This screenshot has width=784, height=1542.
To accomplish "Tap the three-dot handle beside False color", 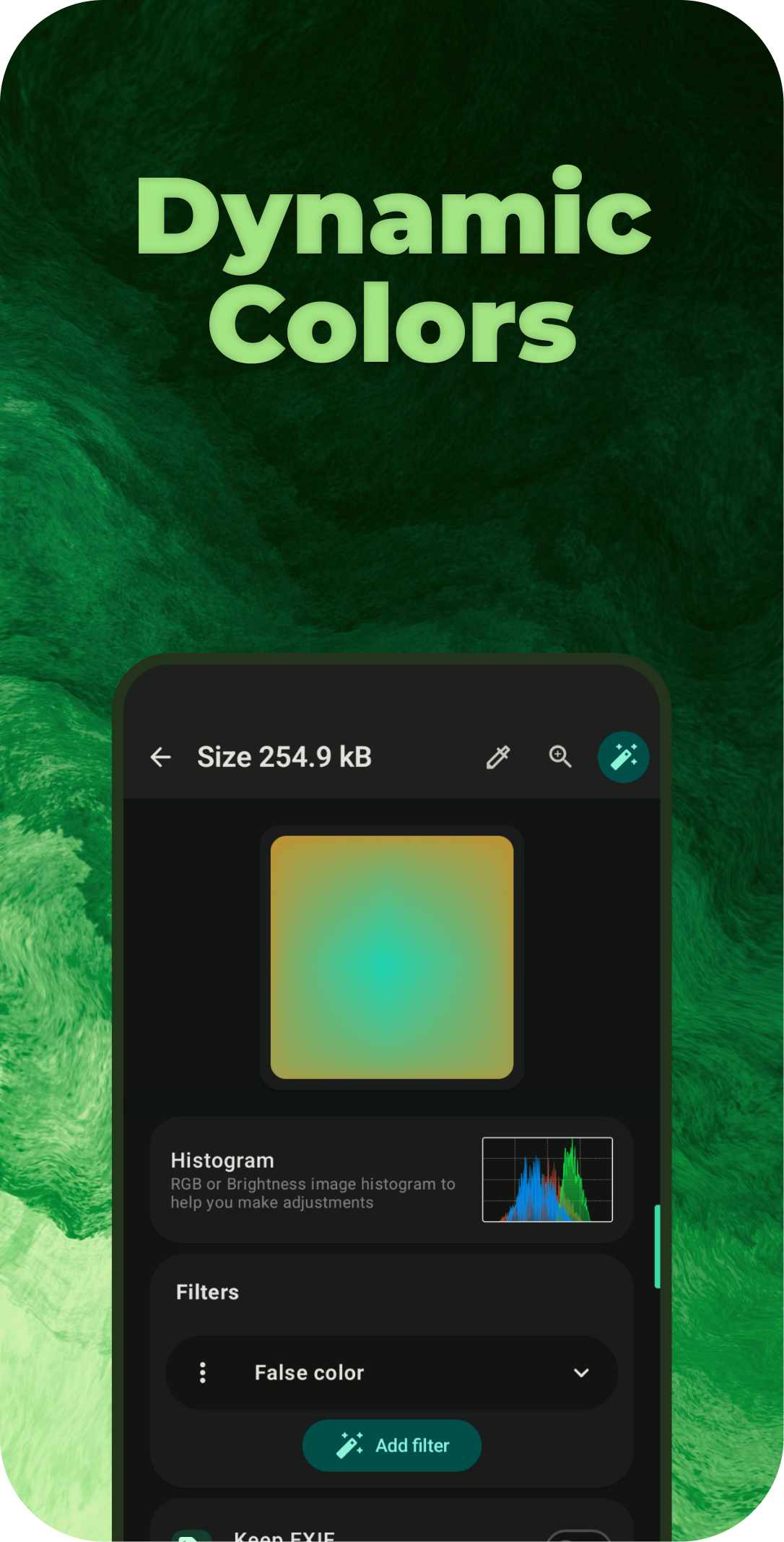I will tap(203, 1372).
